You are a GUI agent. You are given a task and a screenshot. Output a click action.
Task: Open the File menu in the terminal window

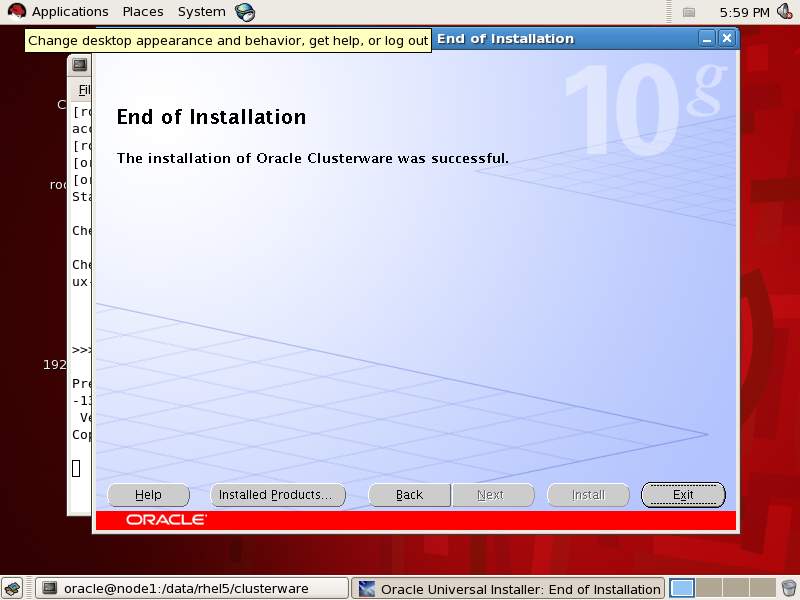pos(84,90)
